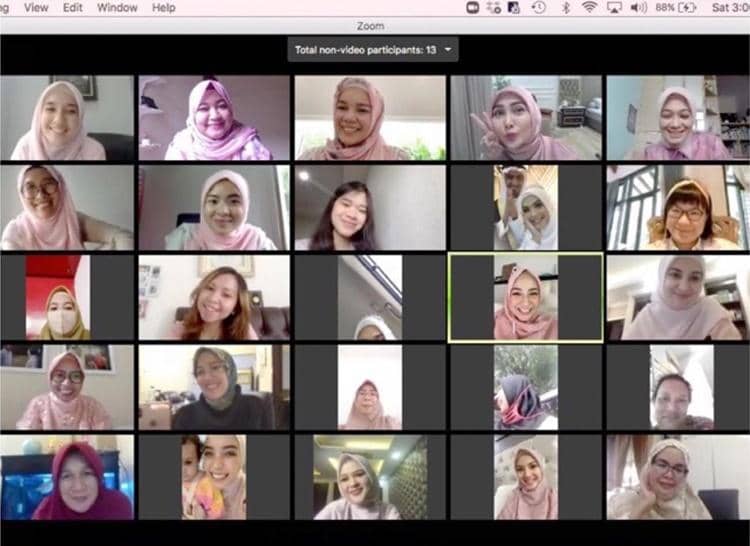This screenshot has height=546, width=750.
Task: Open the Wi-Fi menu bar icon
Action: click(x=590, y=7)
